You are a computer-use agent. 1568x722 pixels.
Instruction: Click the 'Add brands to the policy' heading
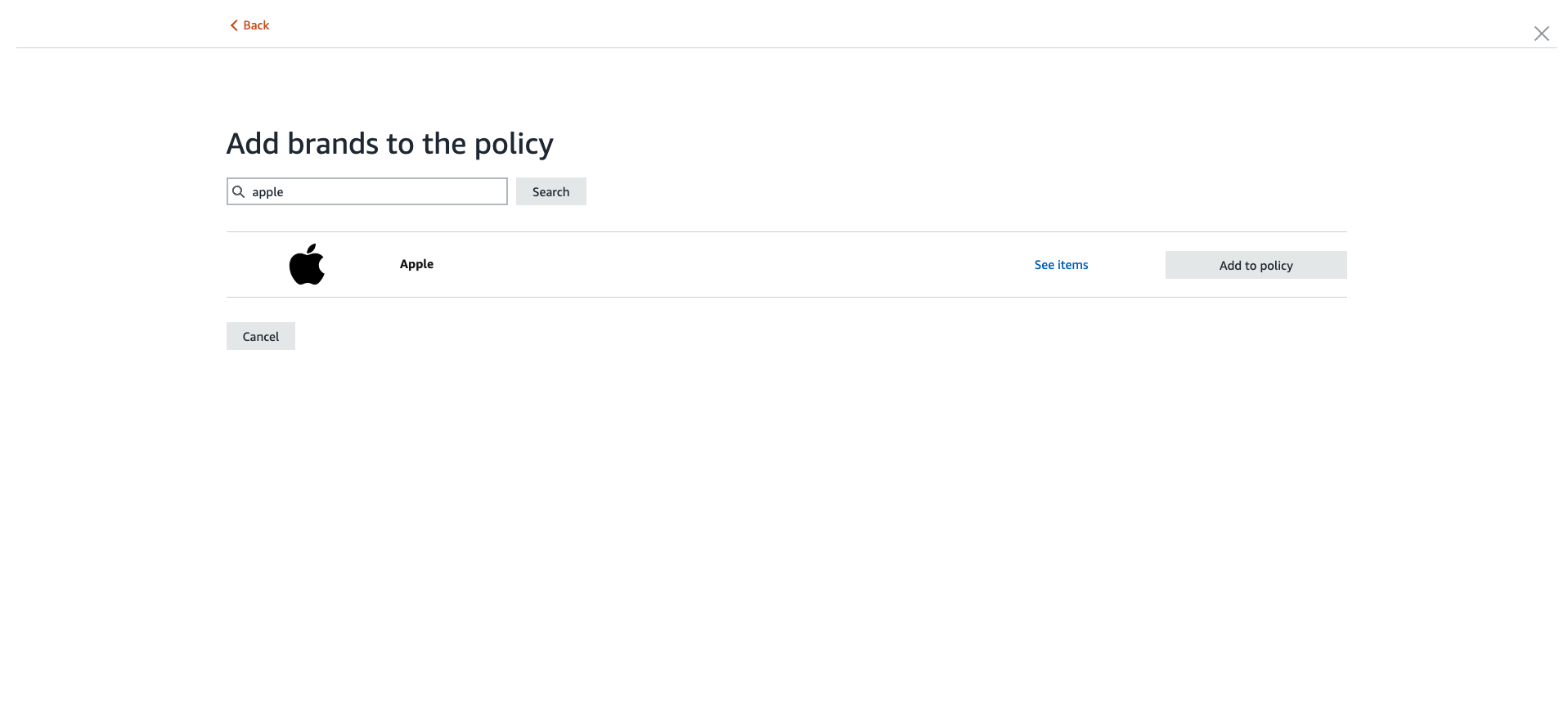click(389, 144)
